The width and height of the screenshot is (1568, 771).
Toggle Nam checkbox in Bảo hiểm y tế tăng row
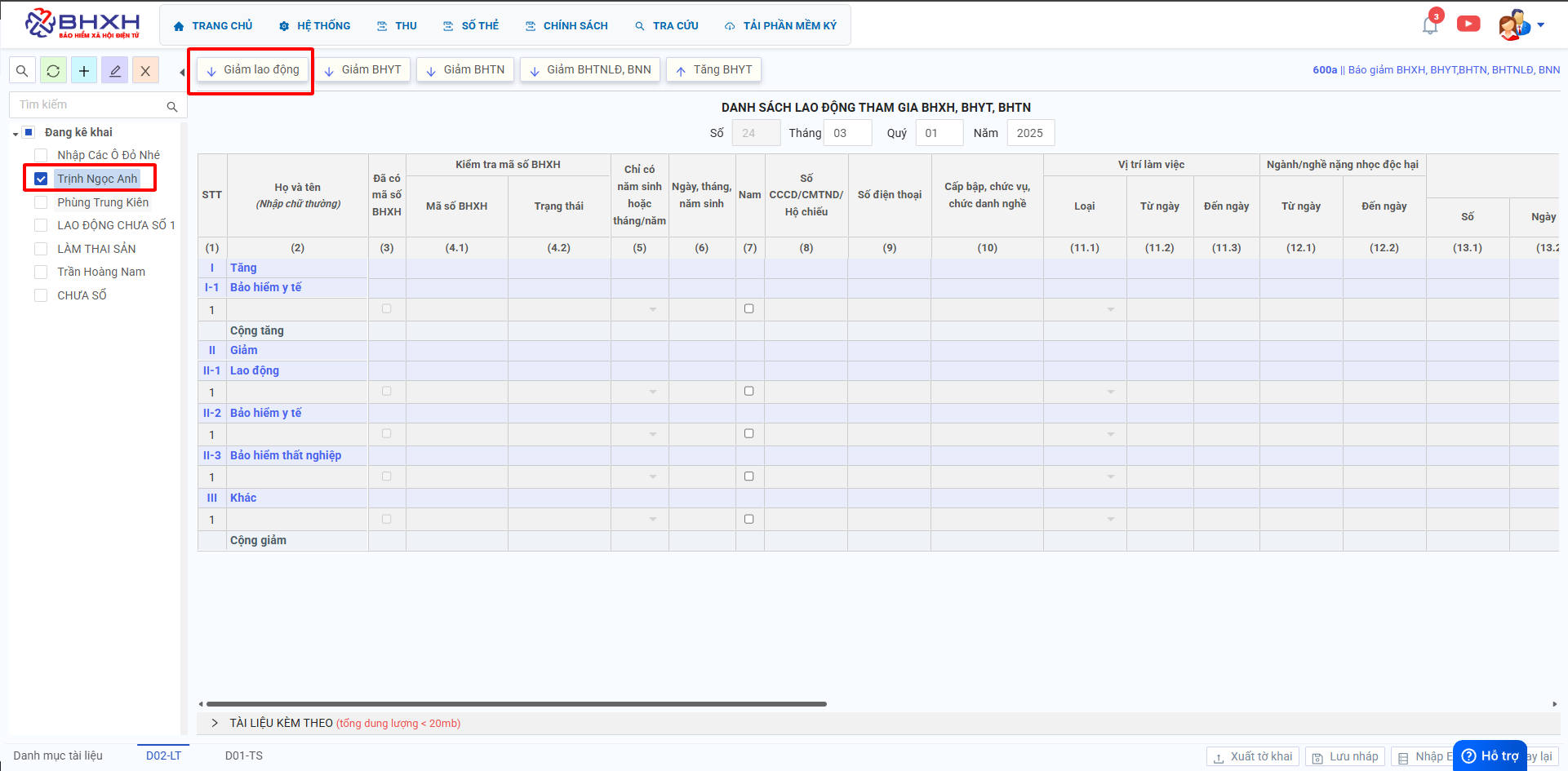click(749, 309)
